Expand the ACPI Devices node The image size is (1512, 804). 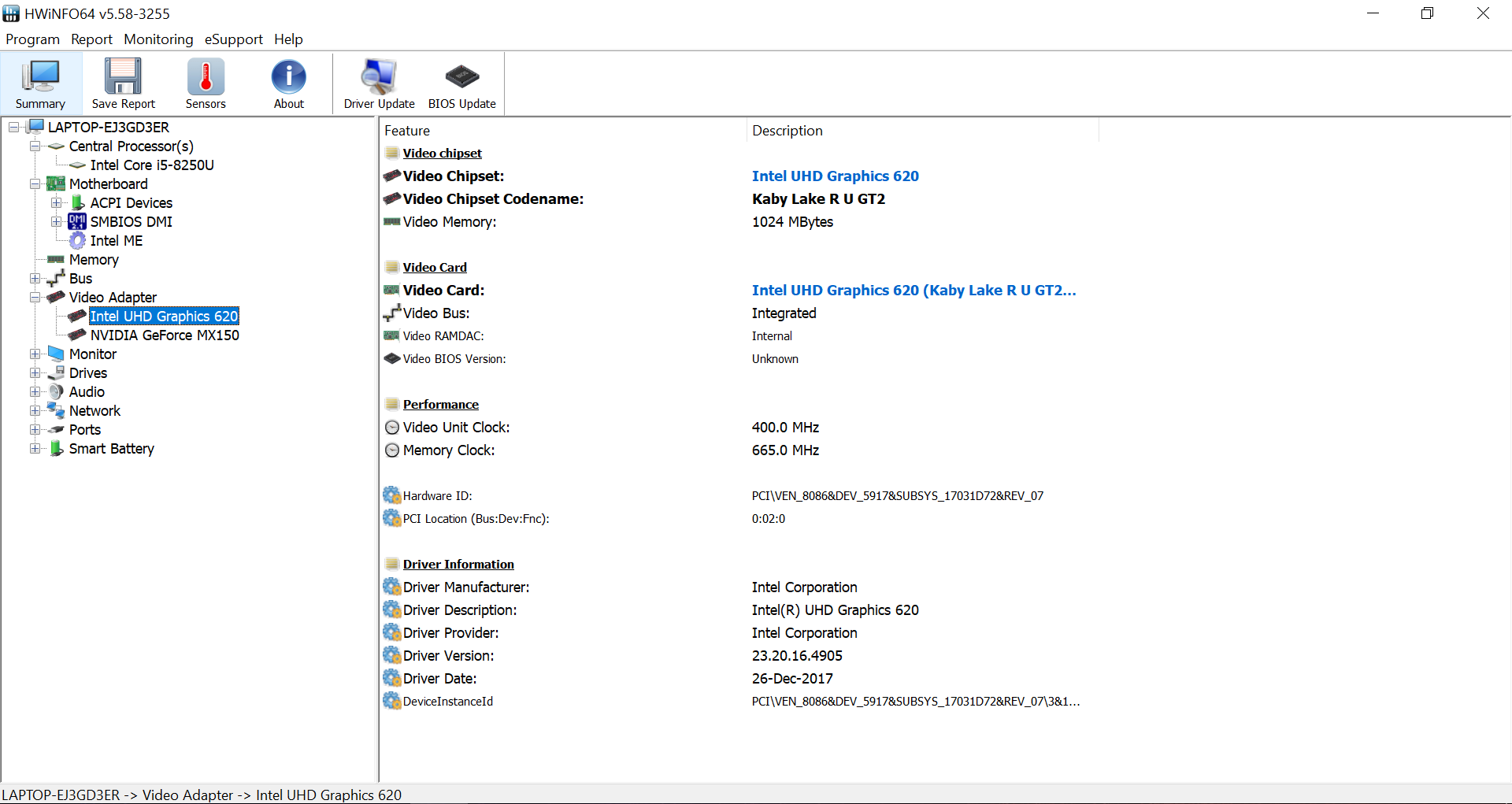(x=56, y=203)
